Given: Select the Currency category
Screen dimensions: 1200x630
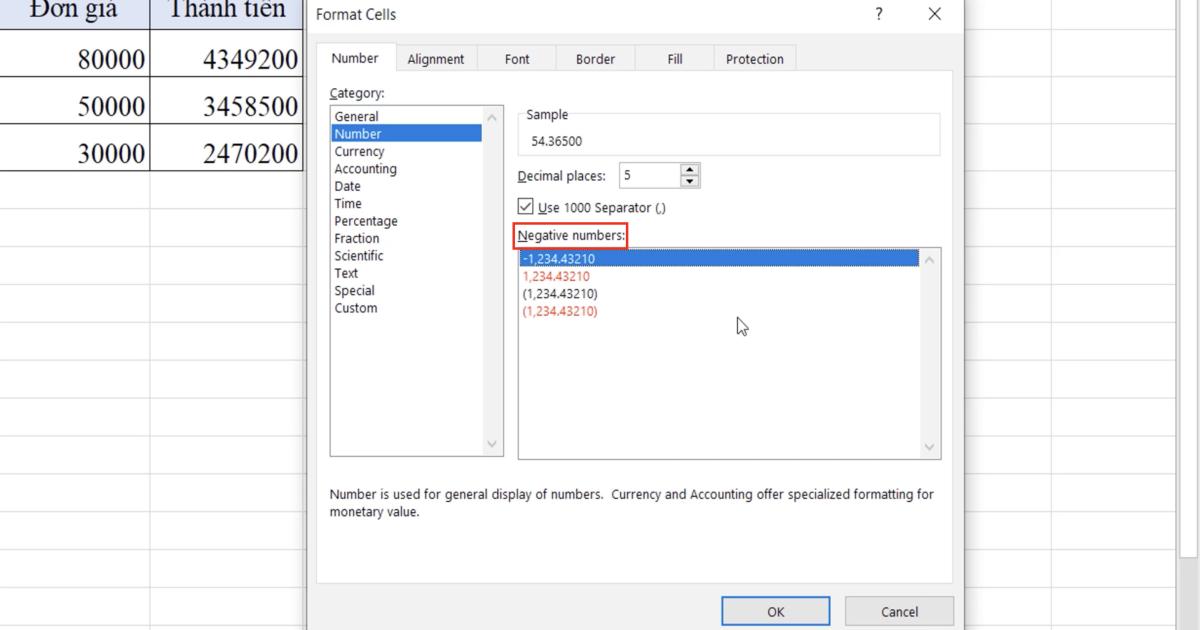Looking at the screenshot, I should [x=360, y=150].
